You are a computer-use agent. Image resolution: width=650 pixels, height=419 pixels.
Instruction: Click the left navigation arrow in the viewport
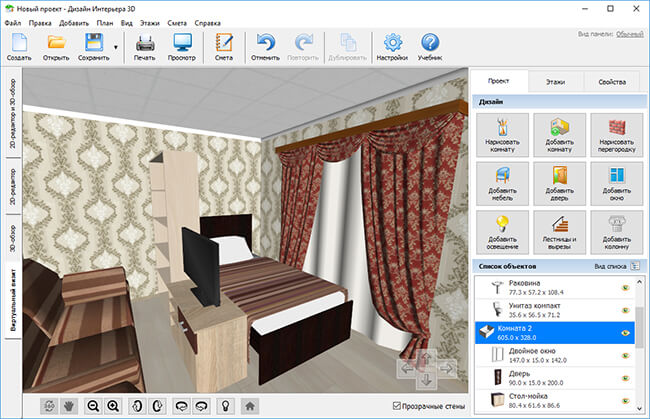[x=407, y=368]
